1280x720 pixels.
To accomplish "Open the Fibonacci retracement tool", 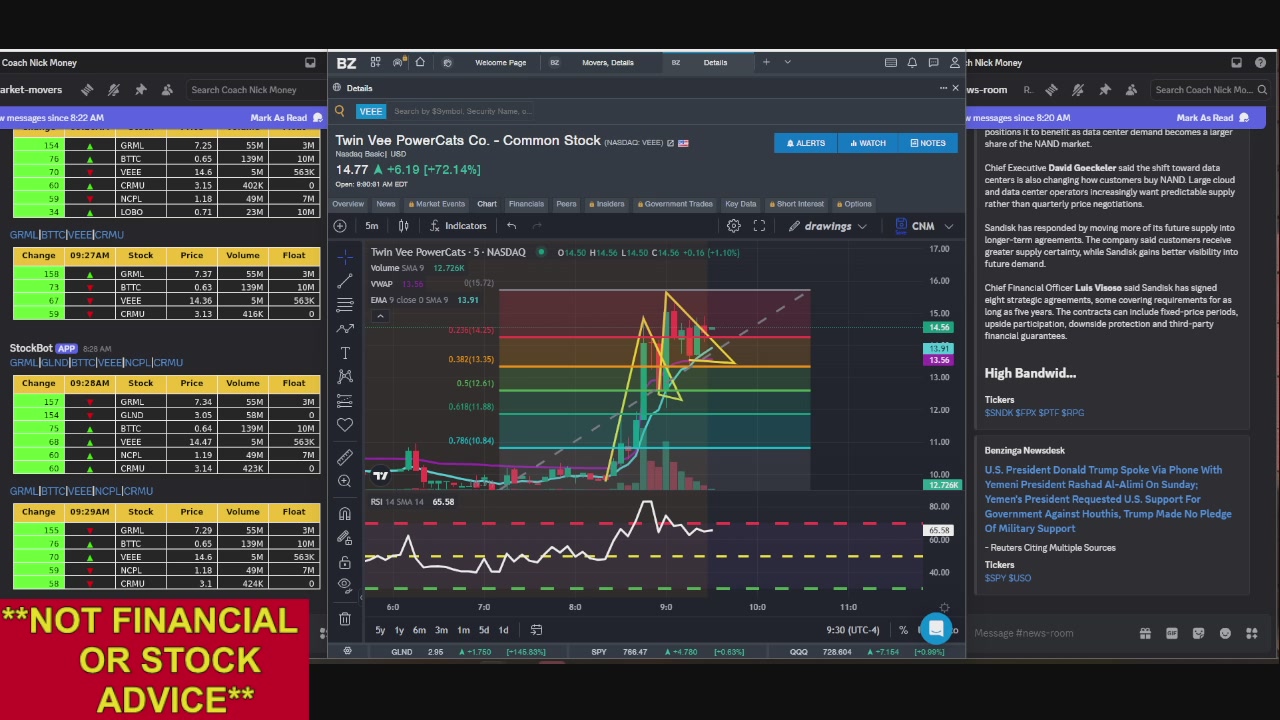I will 345,305.
